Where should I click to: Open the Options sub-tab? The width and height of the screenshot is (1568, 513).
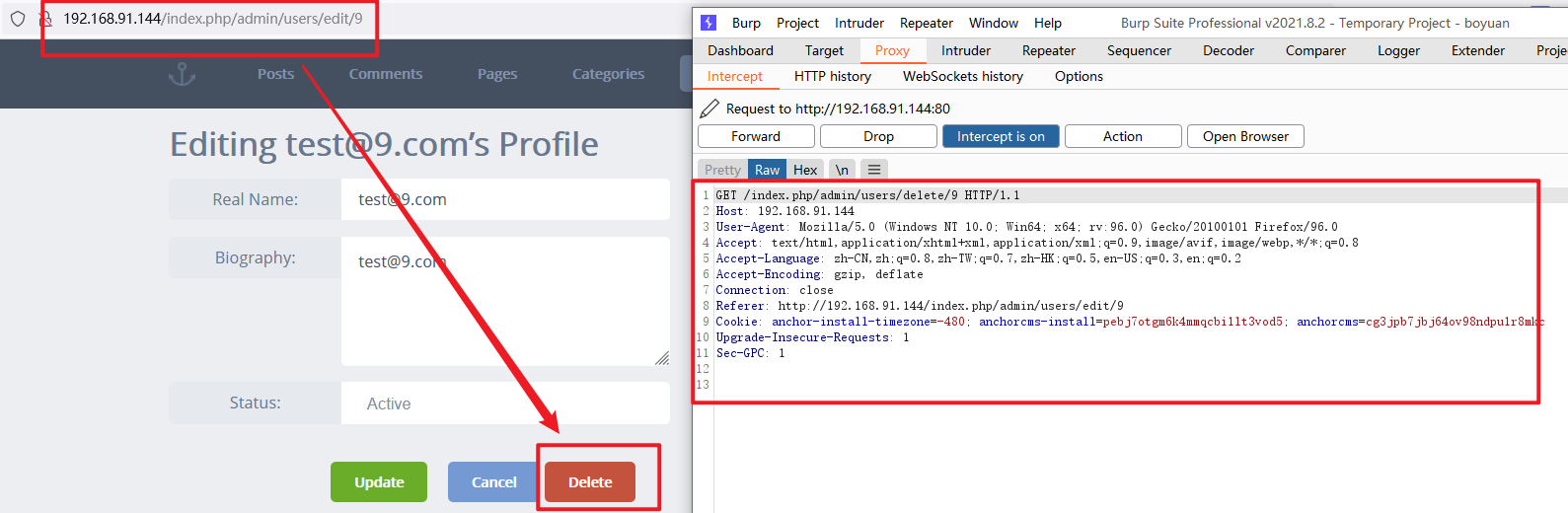pyautogui.click(x=1079, y=76)
